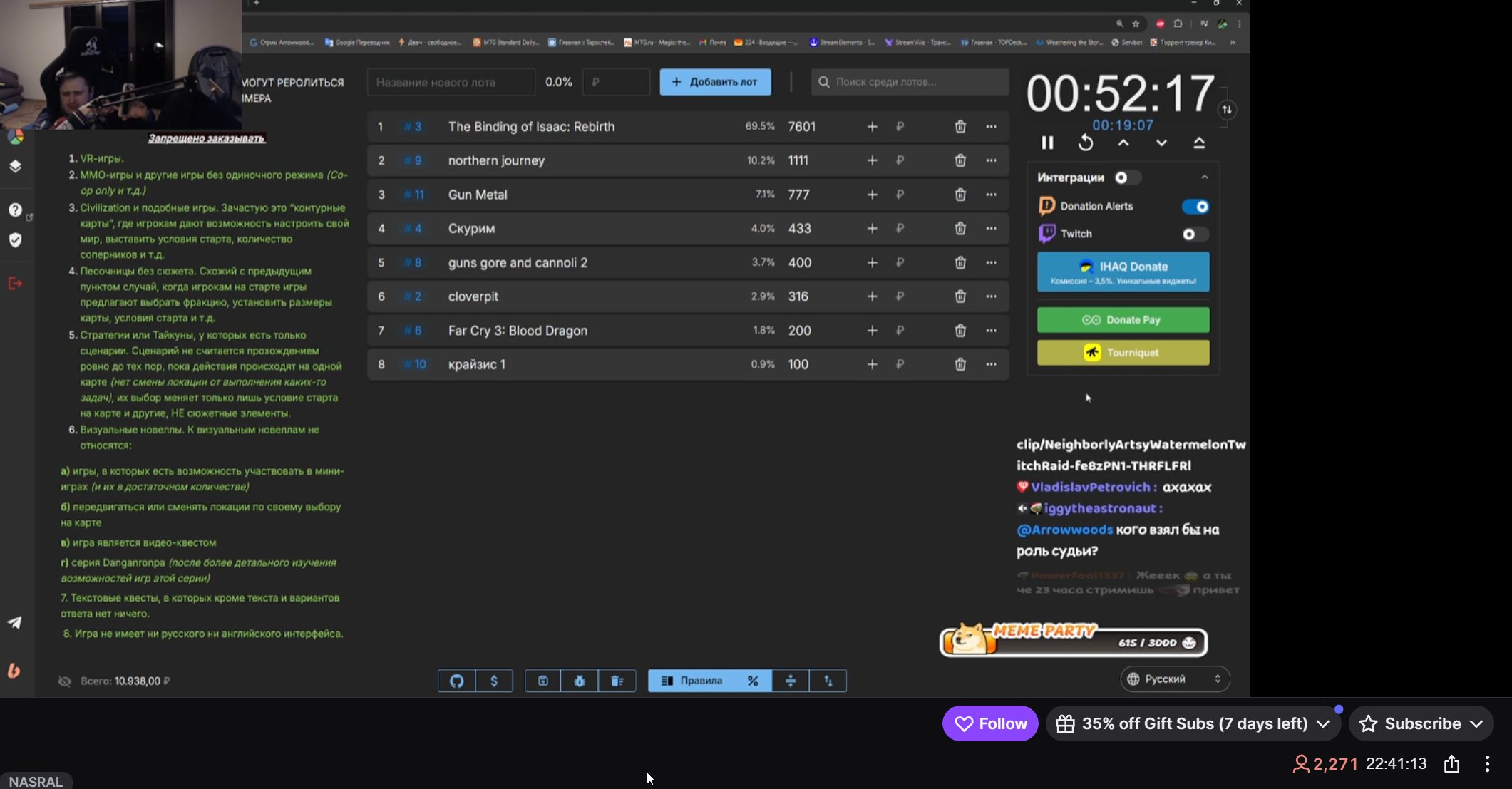Screen dimensions: 1512x789
Task: Click the save icon in bottom toolbar
Action: 543,681
